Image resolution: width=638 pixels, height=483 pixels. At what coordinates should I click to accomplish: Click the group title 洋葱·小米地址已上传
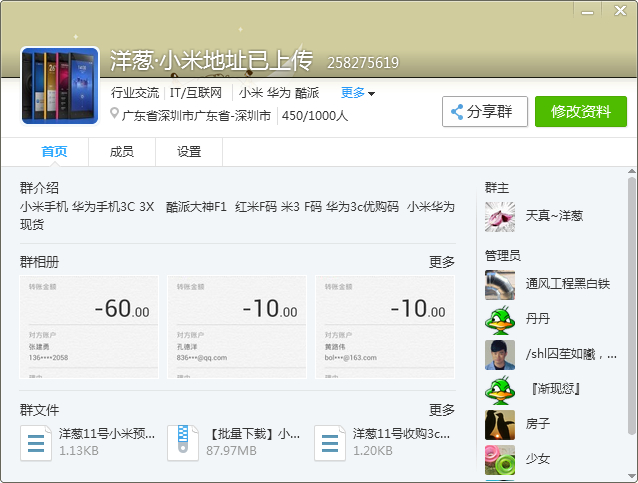(x=211, y=61)
